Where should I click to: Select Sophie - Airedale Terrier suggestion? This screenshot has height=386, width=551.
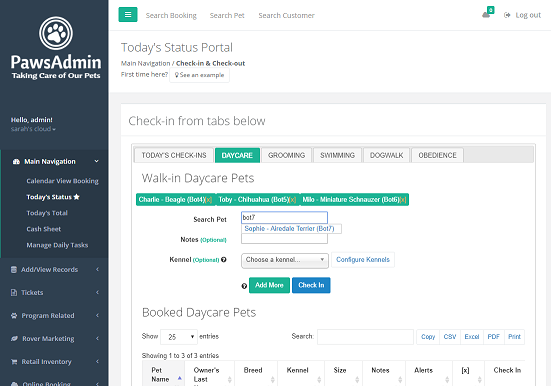290,229
